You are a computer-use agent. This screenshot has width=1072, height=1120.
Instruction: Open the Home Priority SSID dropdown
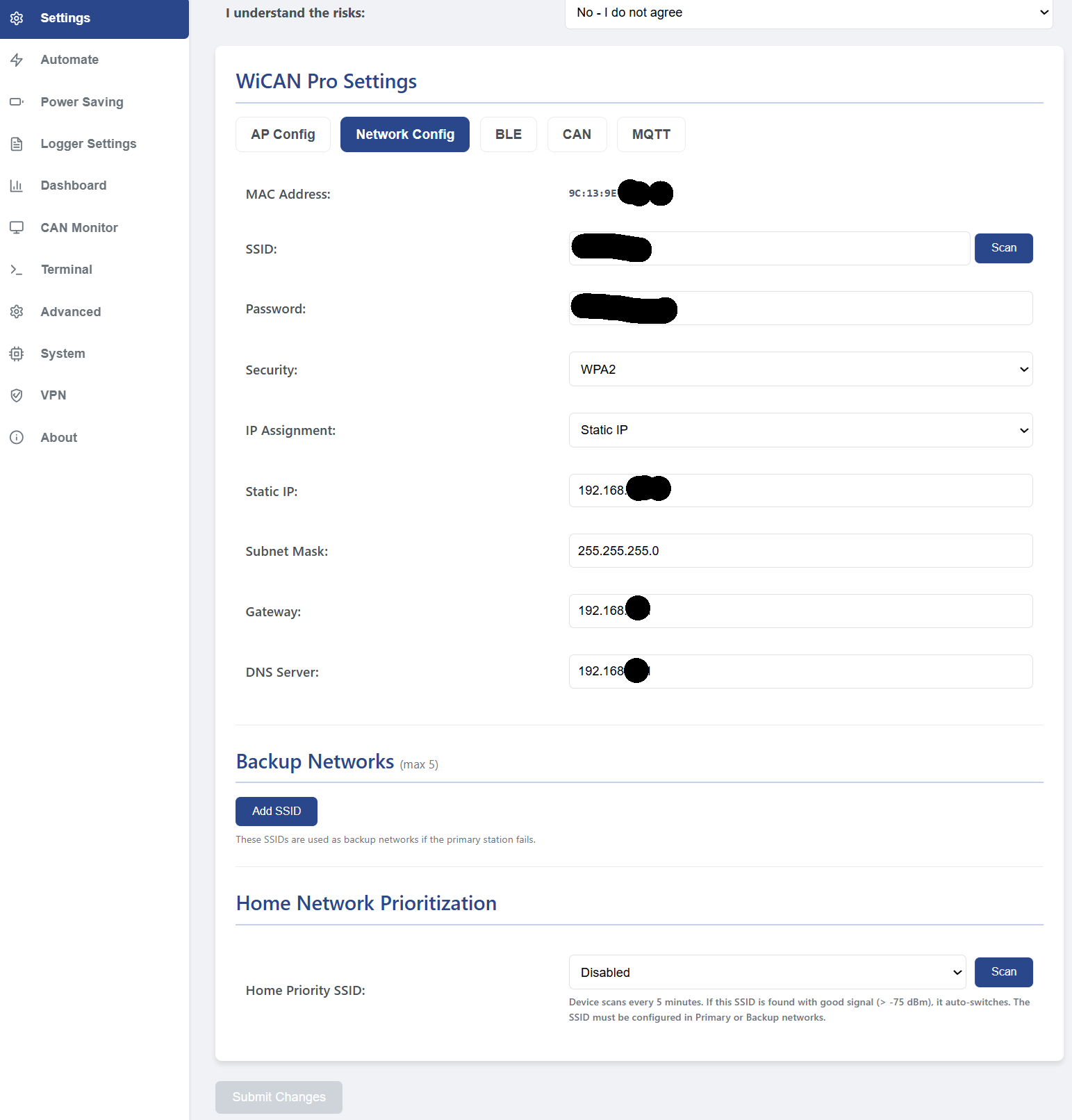pyautogui.click(x=767, y=973)
